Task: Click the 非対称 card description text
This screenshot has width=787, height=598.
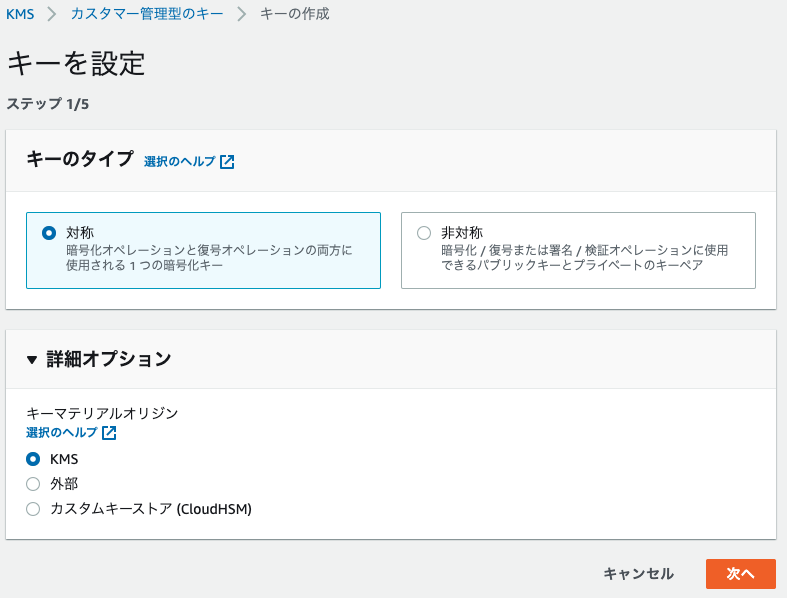Action: 584,258
